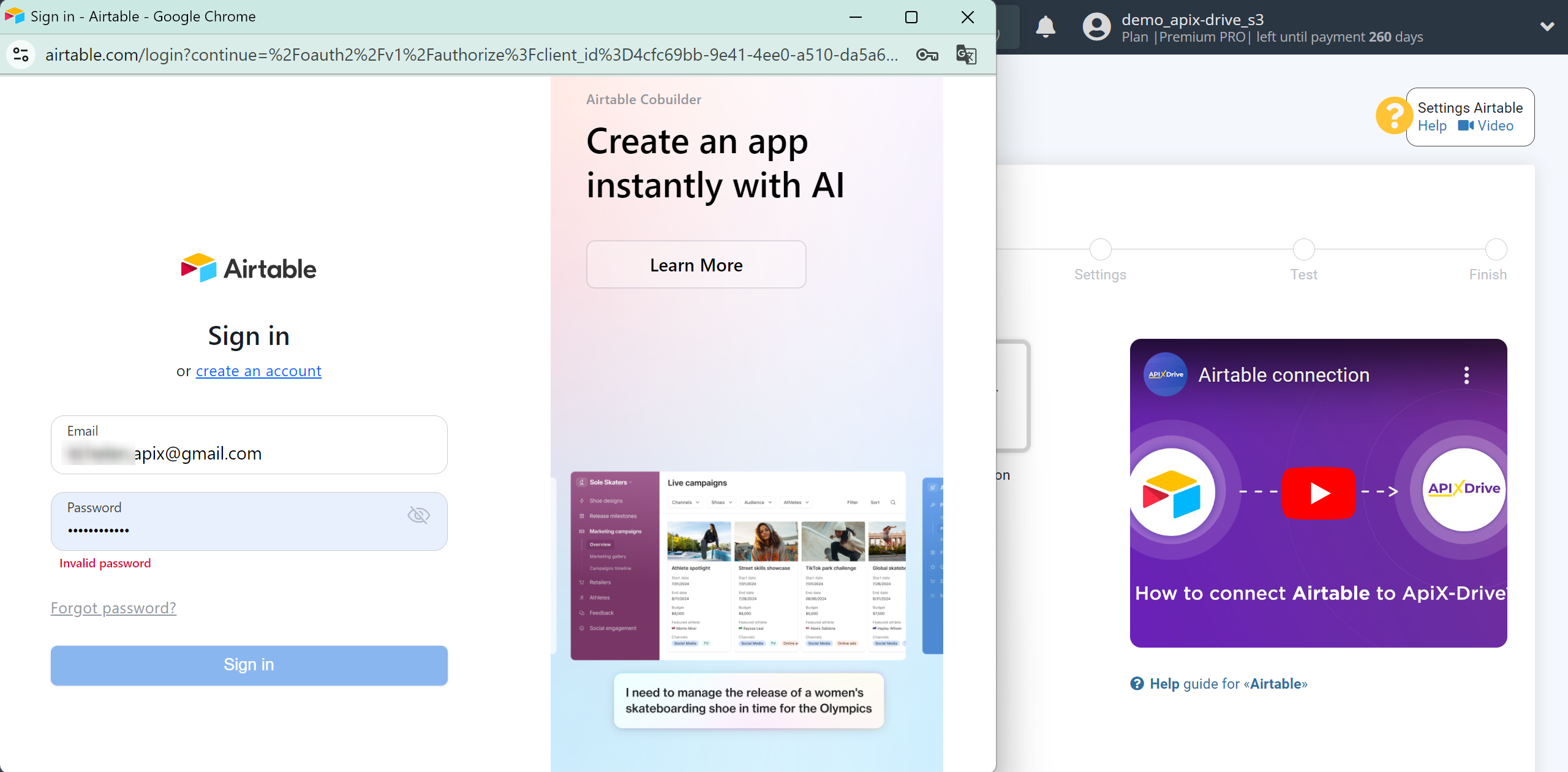This screenshot has width=1568, height=772.
Task: Click the Airtable address bar URL
Action: coord(472,55)
